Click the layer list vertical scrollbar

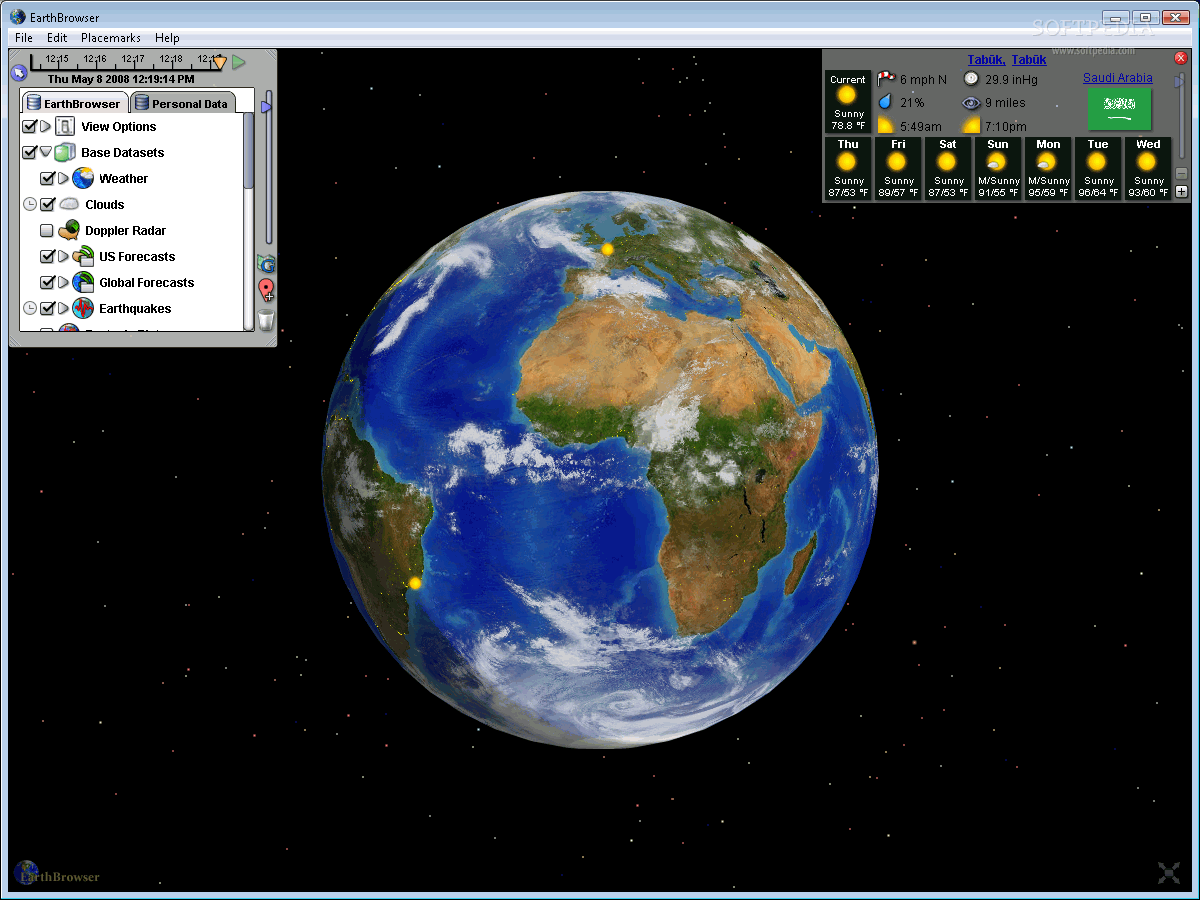coord(248,150)
